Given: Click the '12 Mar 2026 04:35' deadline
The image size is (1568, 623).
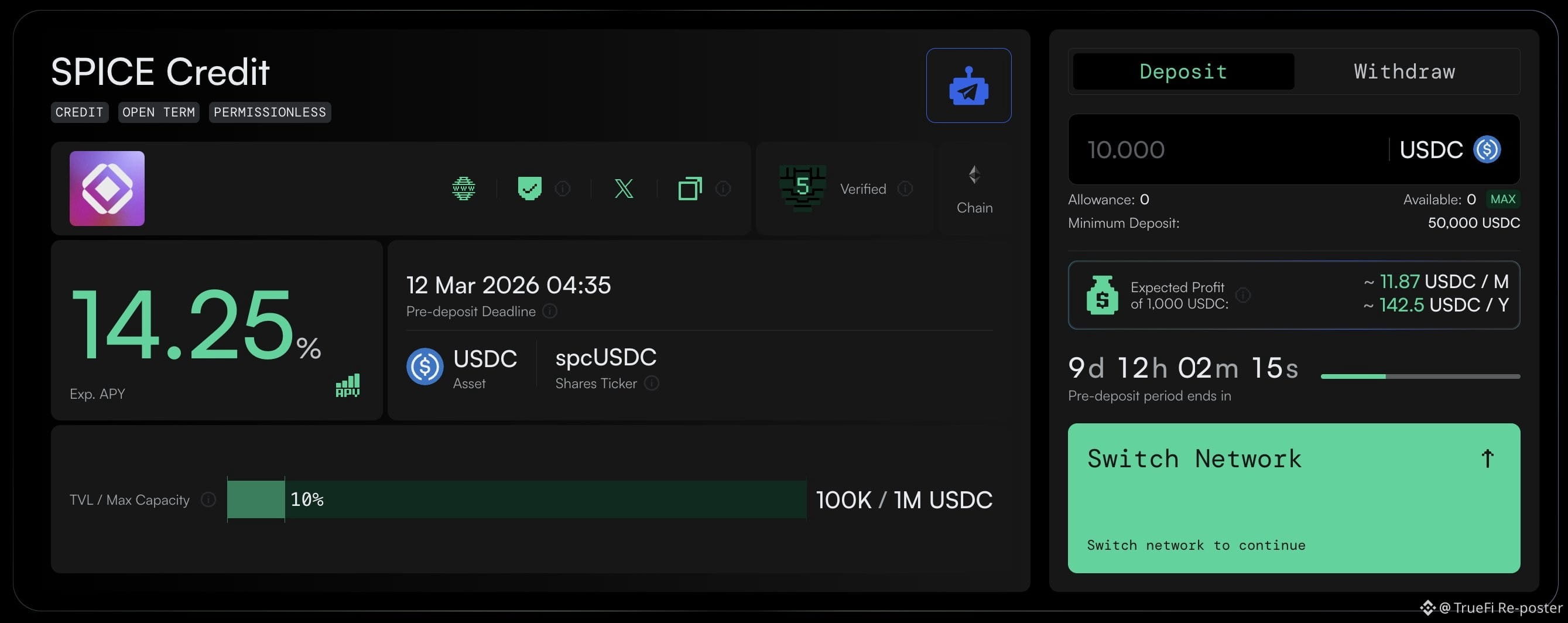Looking at the screenshot, I should click(x=508, y=285).
